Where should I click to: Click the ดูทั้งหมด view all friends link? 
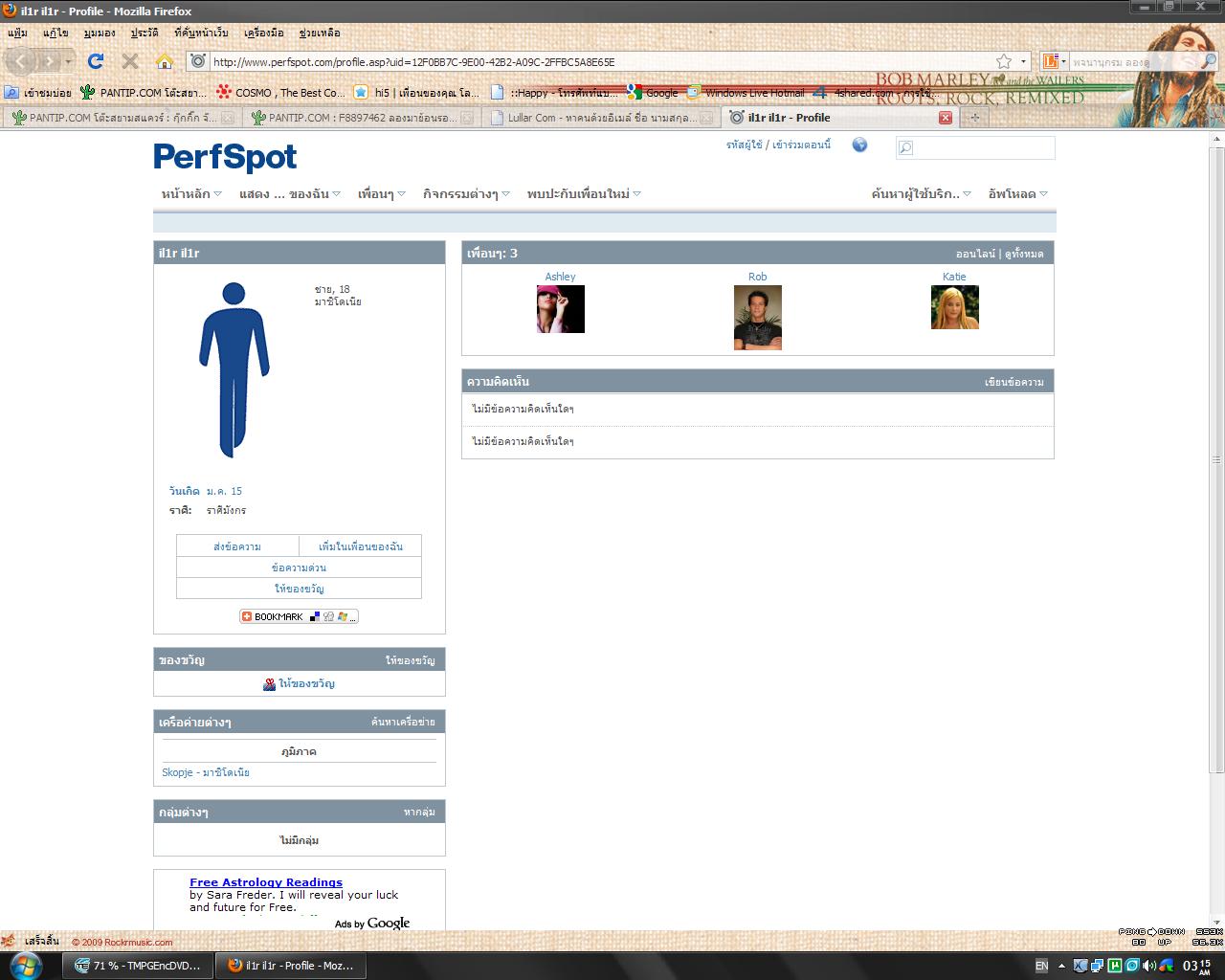point(1024,254)
